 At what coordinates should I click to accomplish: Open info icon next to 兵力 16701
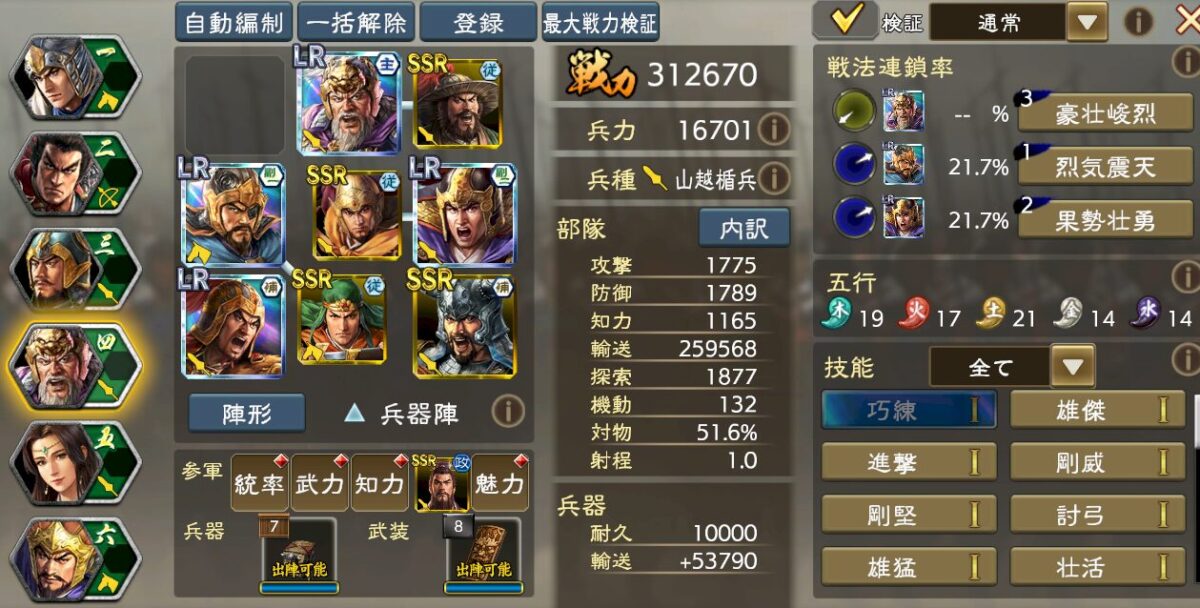tap(774, 129)
